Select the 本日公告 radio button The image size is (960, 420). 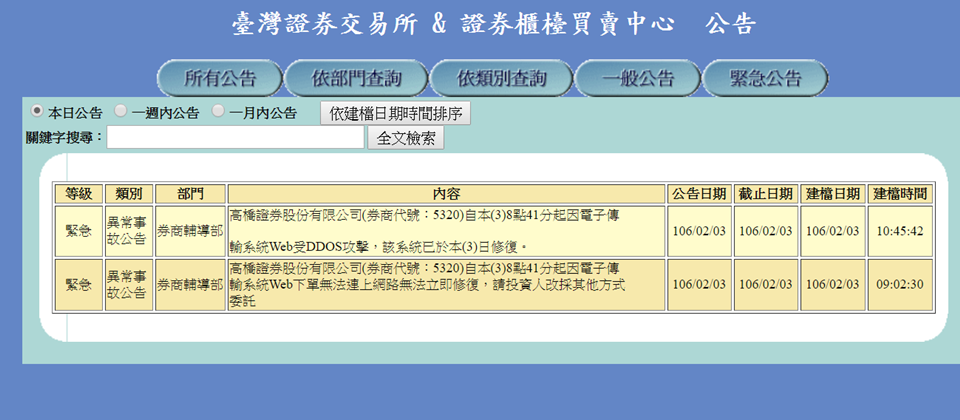37,111
